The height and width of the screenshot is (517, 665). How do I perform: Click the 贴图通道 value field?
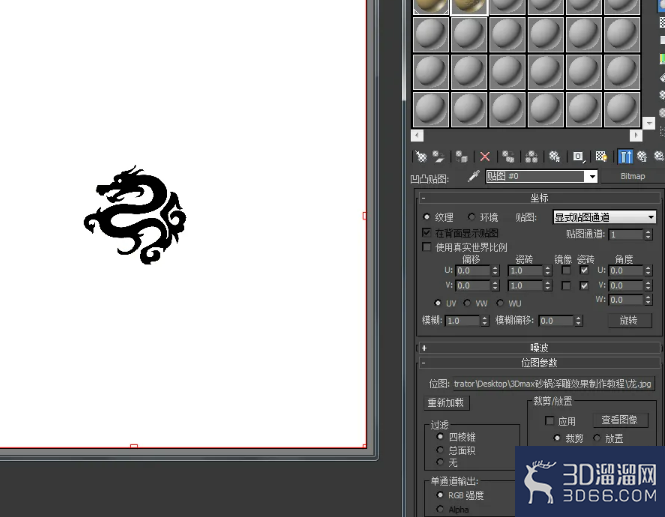tap(626, 235)
